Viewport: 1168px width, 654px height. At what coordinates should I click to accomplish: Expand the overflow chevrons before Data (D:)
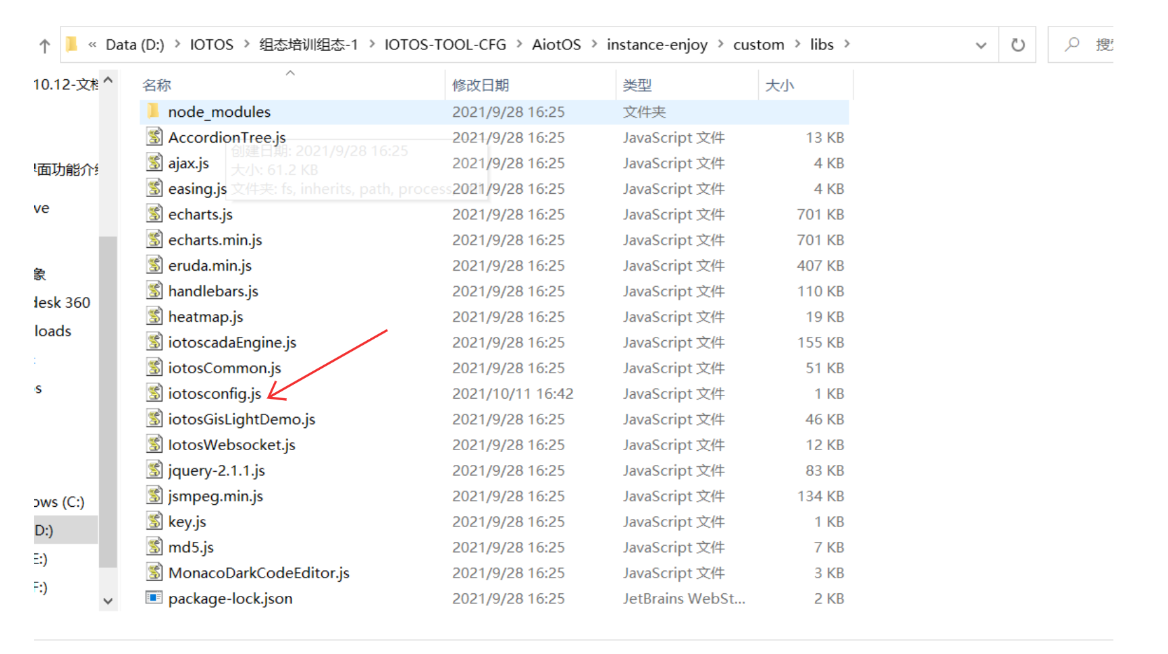[x=92, y=45]
